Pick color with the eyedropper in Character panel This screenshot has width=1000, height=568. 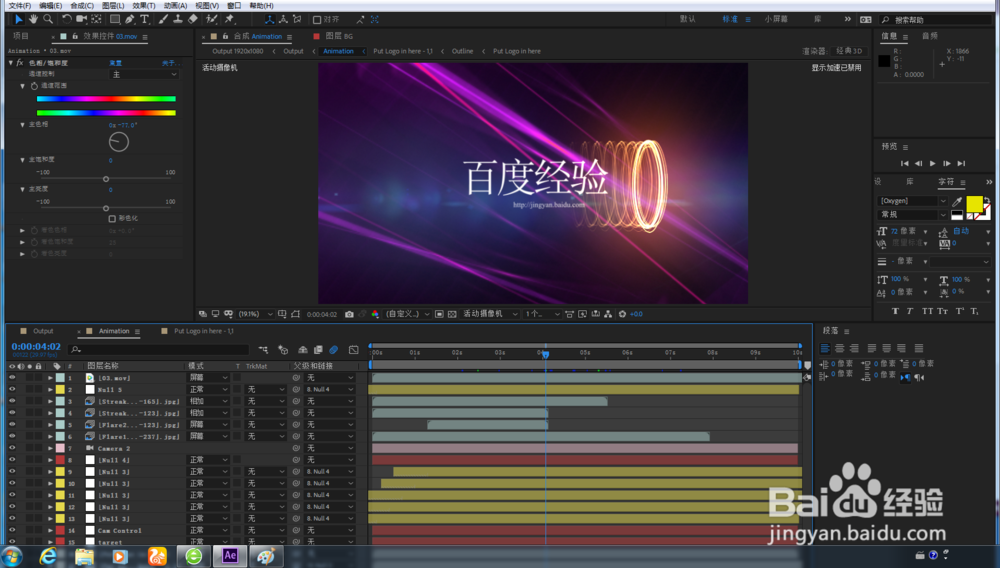[957, 201]
